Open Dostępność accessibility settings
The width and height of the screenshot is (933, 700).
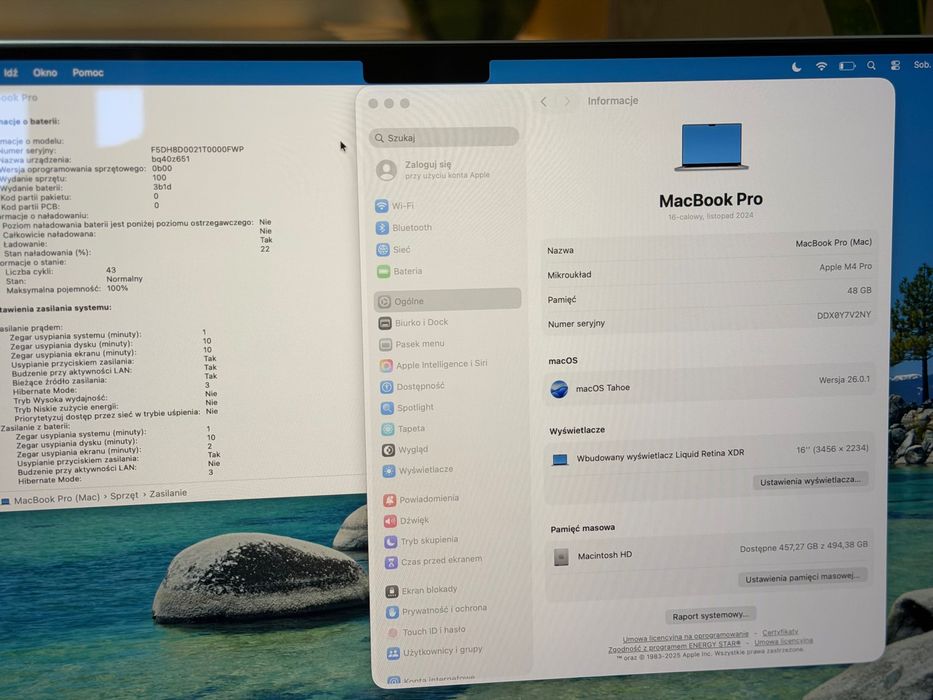coord(412,386)
